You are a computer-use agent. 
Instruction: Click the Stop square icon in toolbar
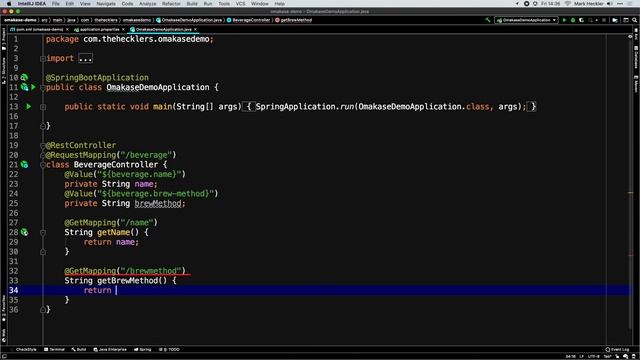604,20
